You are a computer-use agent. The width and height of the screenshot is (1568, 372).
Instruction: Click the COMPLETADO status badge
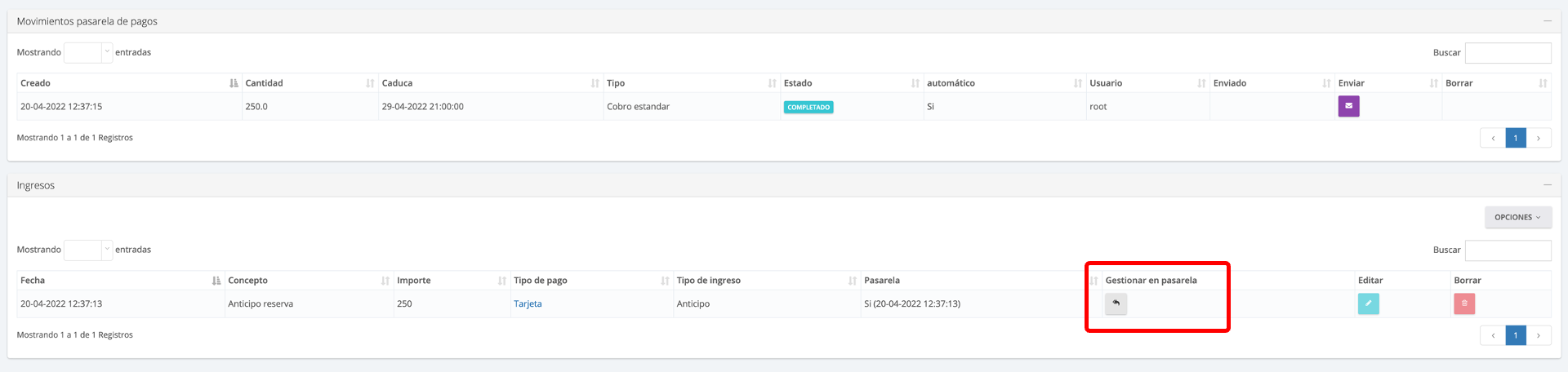(x=808, y=107)
